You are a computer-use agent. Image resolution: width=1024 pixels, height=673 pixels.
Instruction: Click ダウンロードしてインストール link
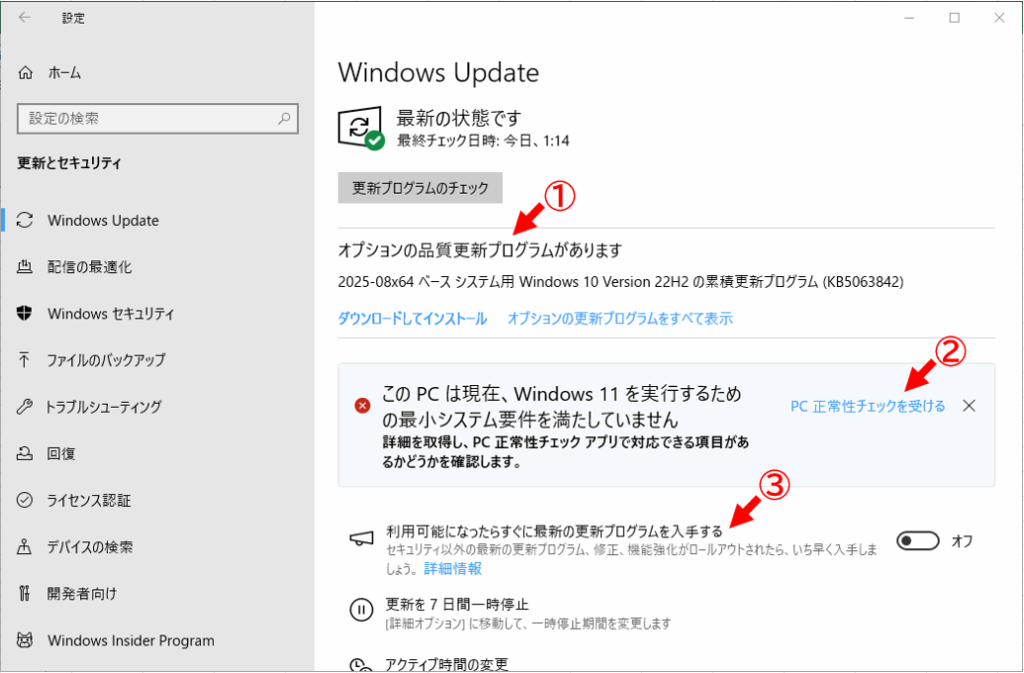tap(412, 319)
